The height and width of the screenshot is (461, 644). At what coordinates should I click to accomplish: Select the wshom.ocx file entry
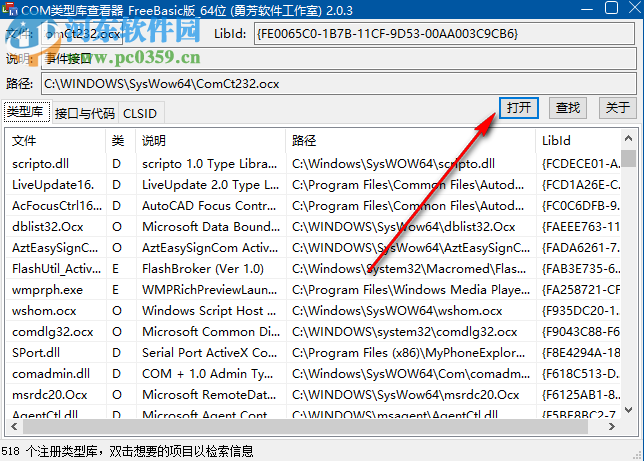[44, 311]
